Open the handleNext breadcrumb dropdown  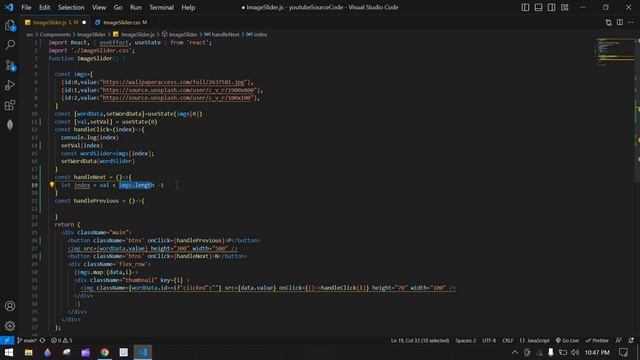coord(222,35)
